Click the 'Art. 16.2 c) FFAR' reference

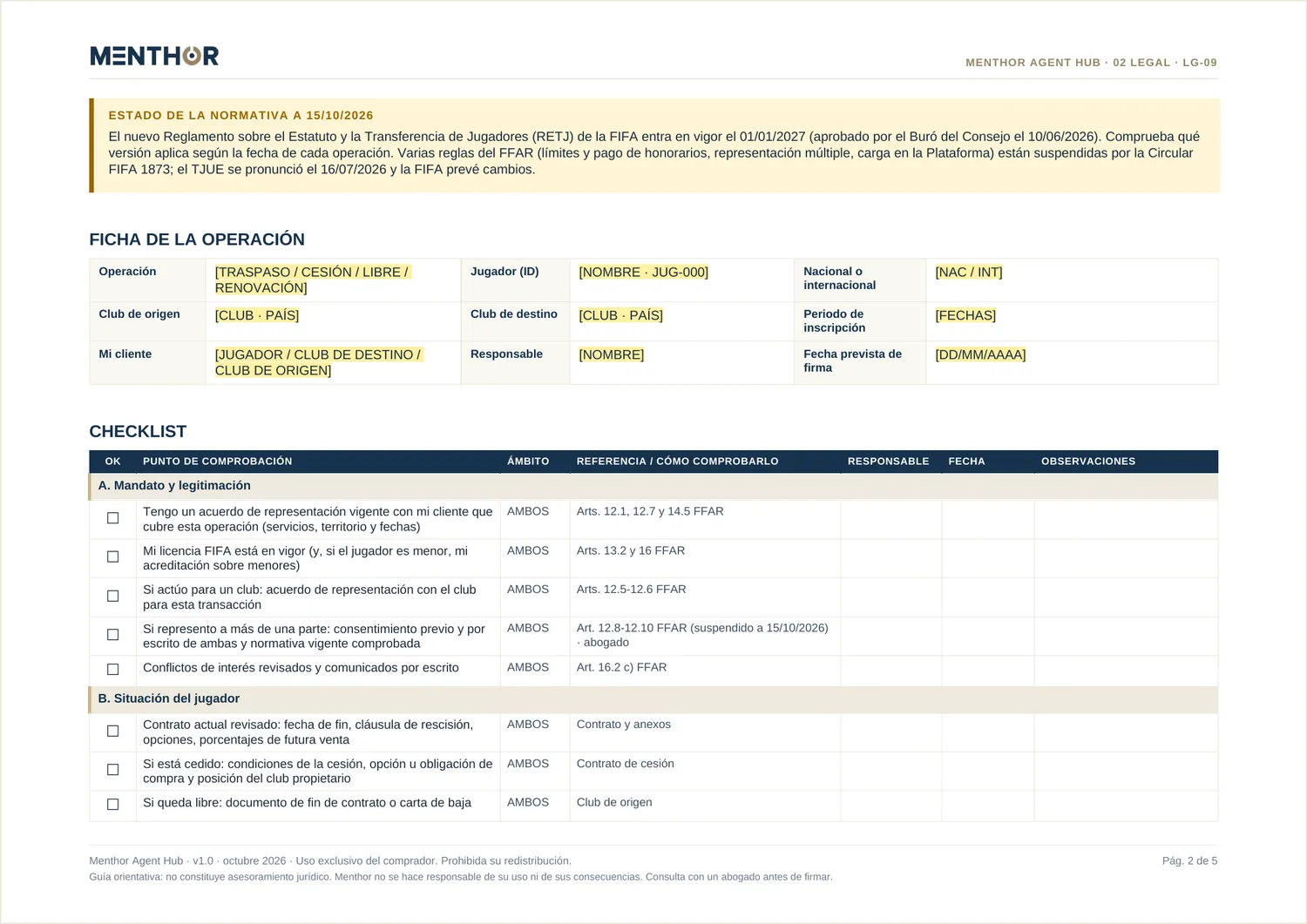pos(621,667)
